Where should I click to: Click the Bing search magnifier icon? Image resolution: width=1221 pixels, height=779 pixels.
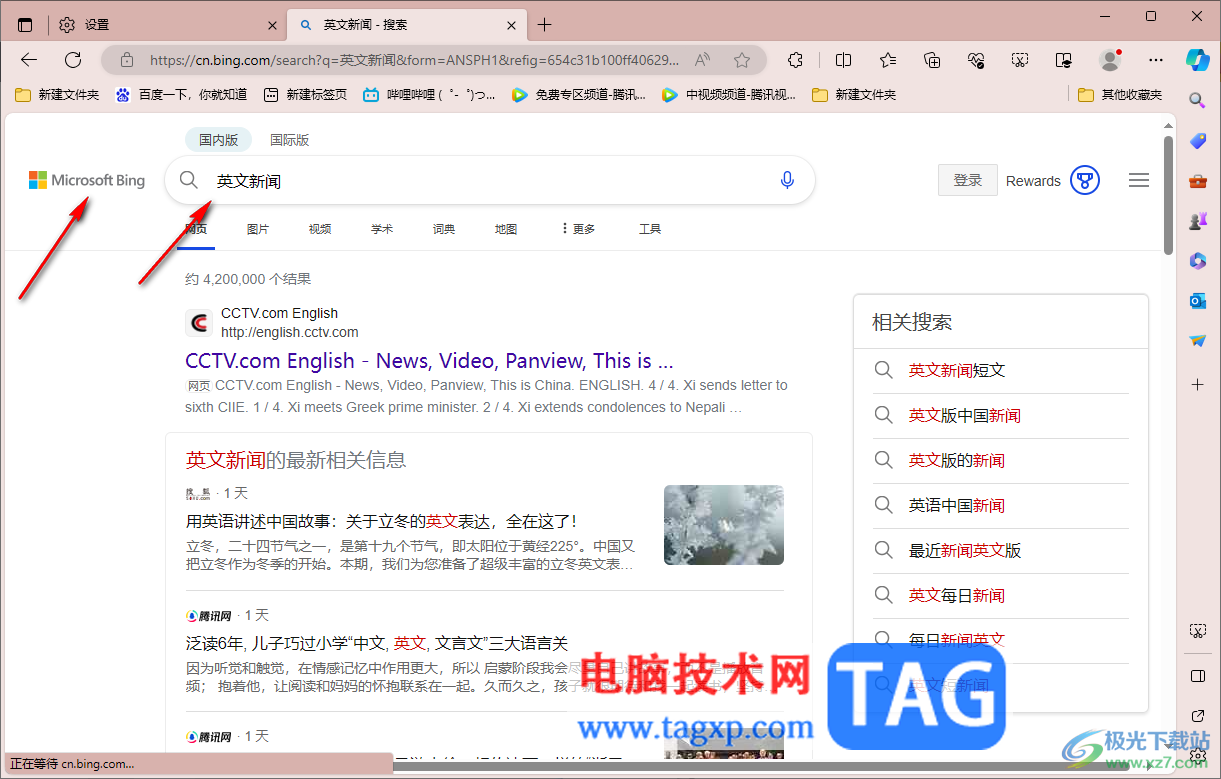click(x=189, y=180)
